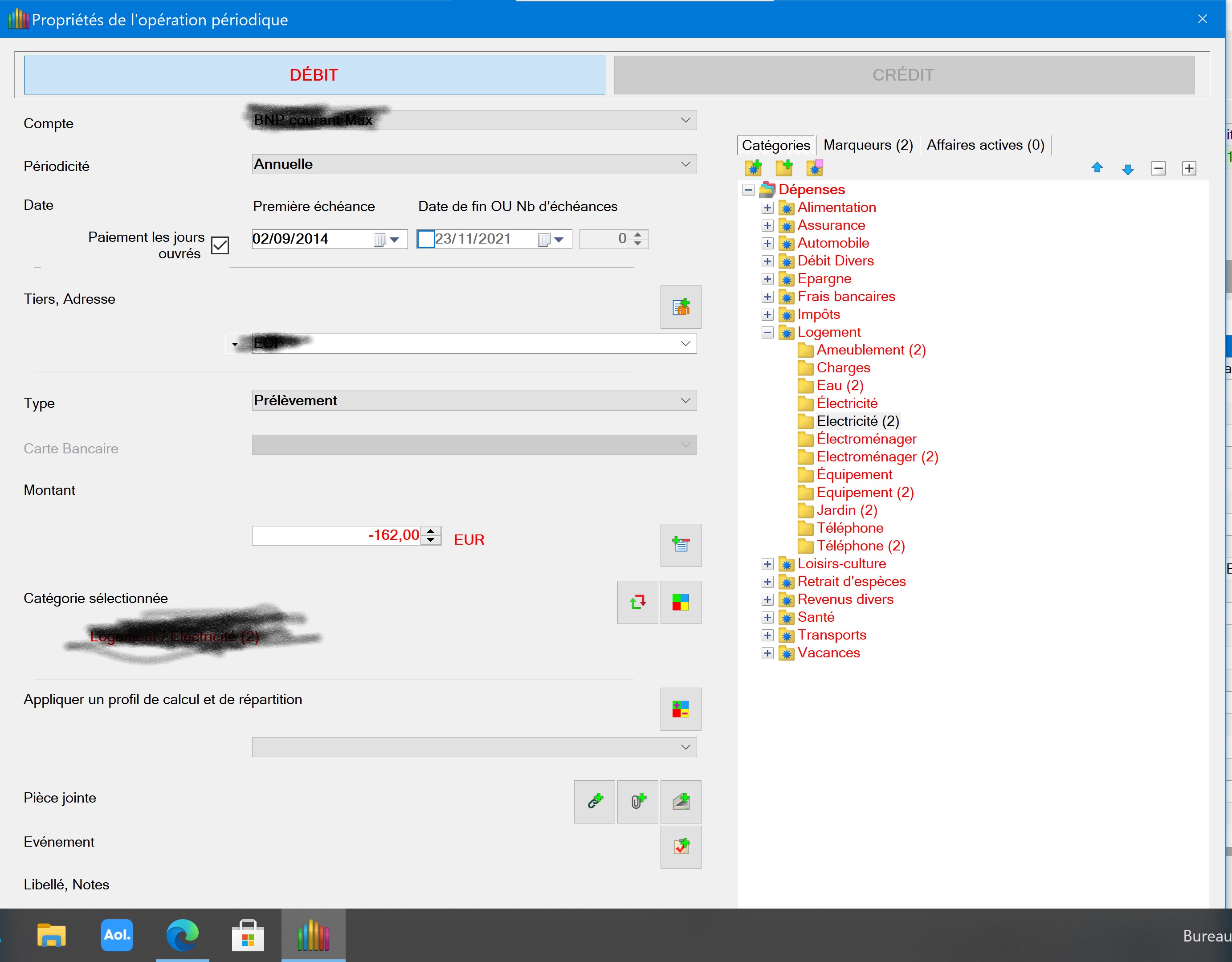Enable the end date checkbox
Screen dimensions: 1232x962
pos(426,239)
